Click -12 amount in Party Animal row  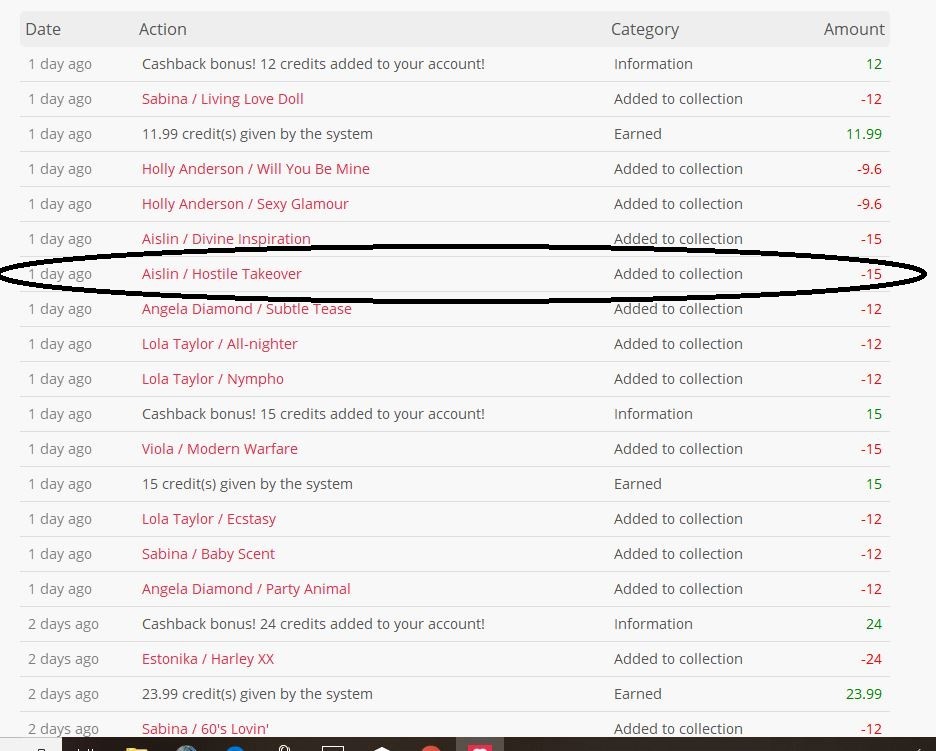871,589
